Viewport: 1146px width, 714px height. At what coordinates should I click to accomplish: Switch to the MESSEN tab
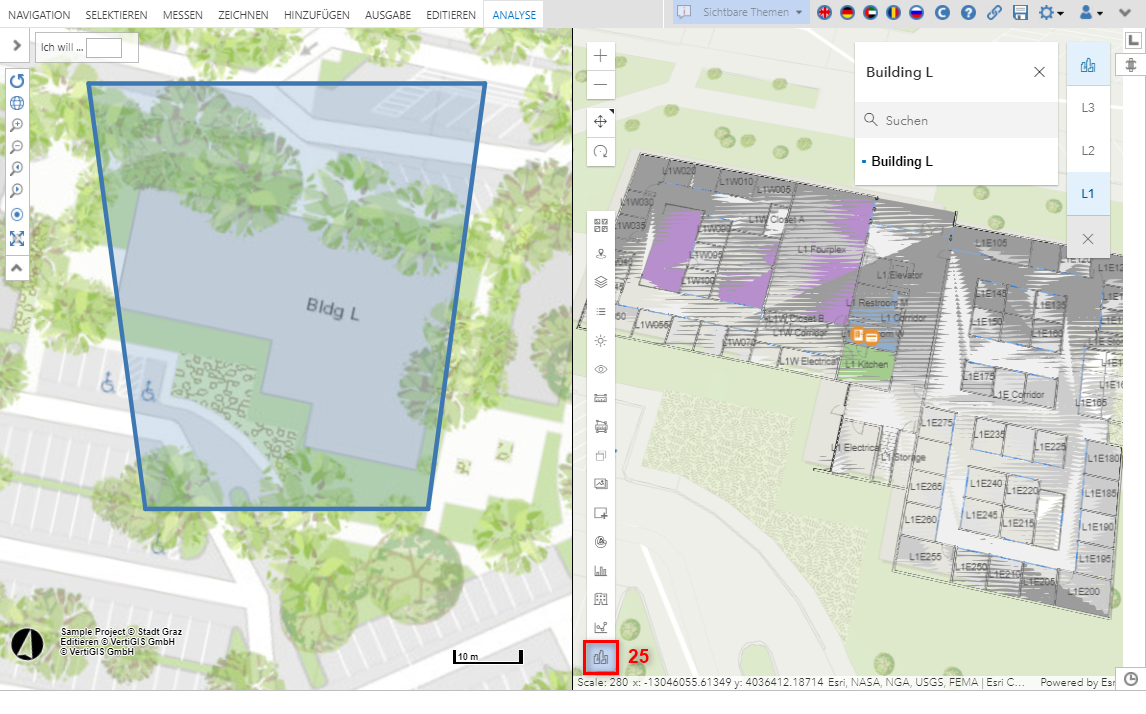point(182,15)
